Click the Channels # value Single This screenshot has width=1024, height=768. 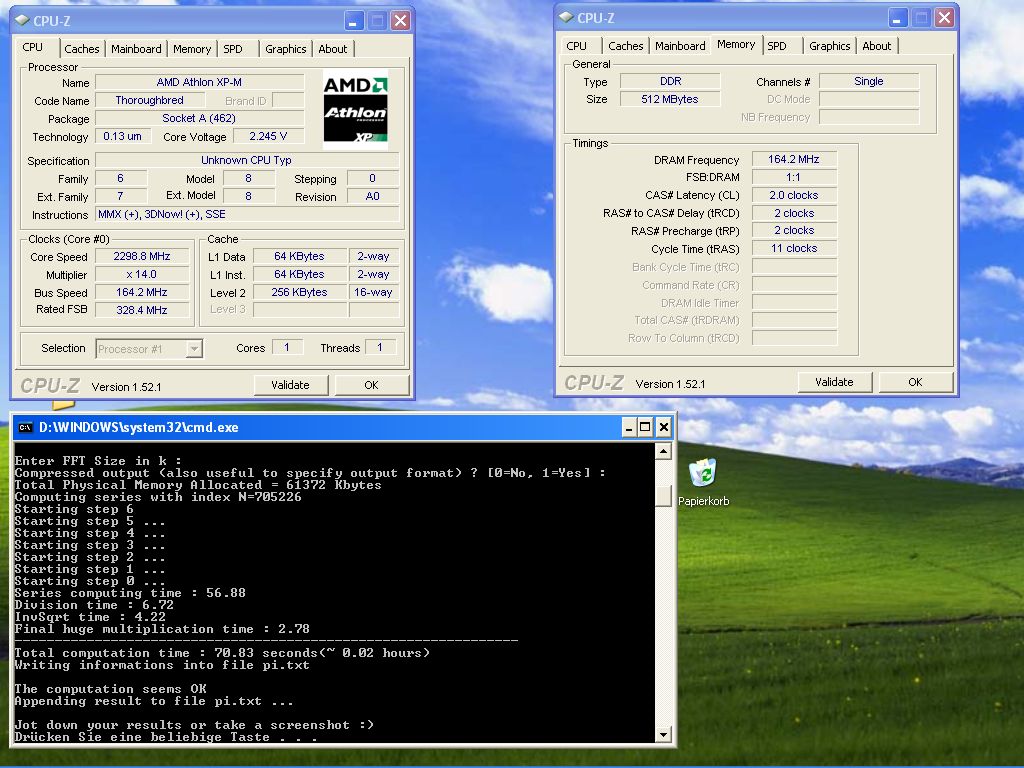point(869,81)
